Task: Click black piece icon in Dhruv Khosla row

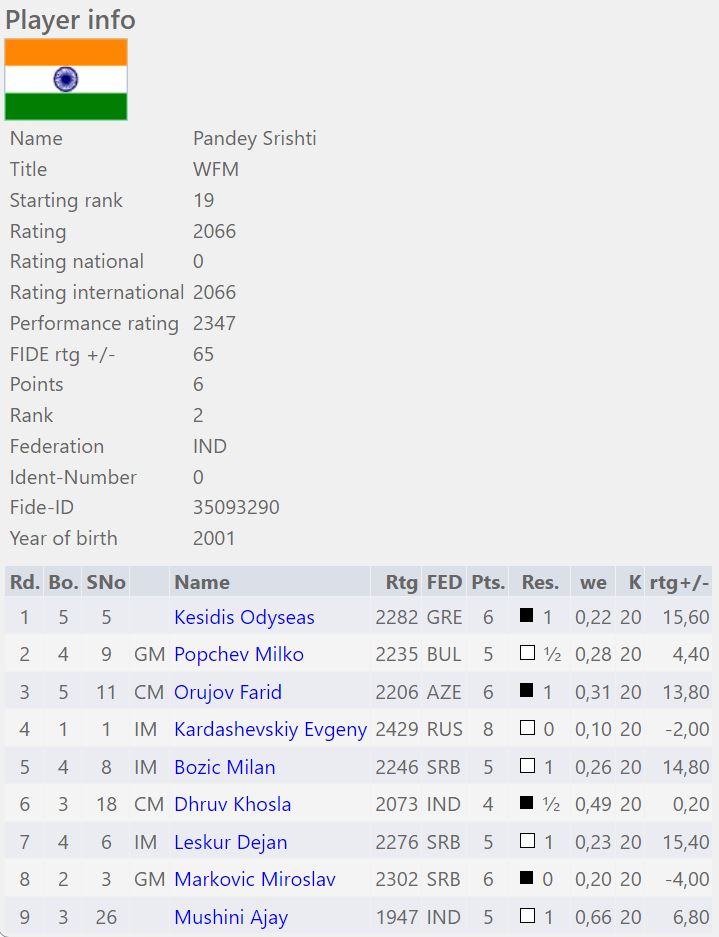Action: (x=527, y=804)
